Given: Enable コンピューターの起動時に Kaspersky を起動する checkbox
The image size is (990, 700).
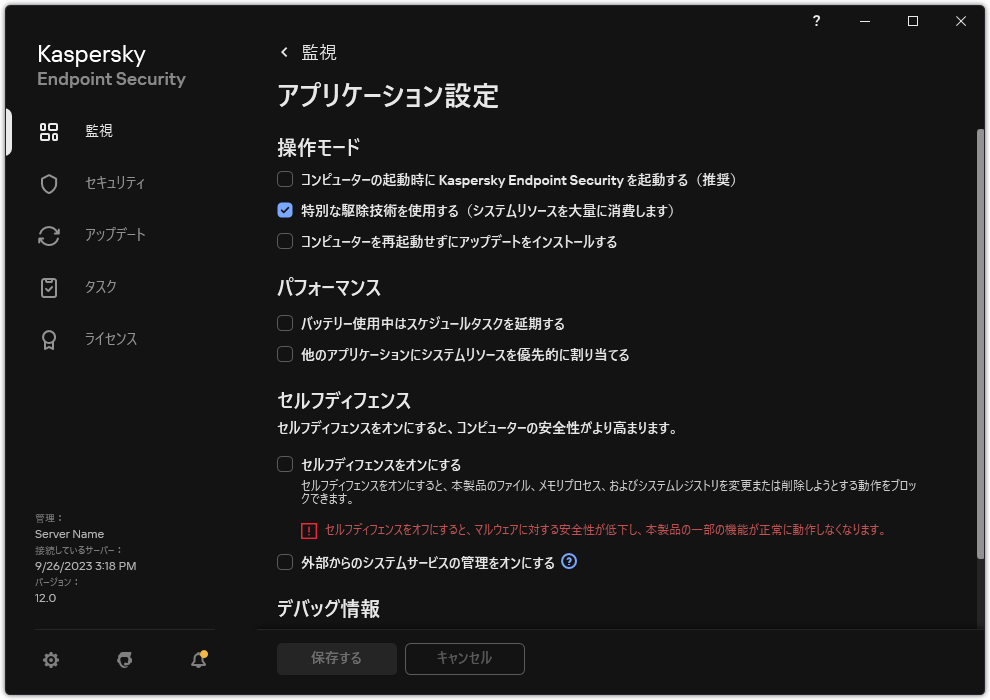Looking at the screenshot, I should pos(284,180).
